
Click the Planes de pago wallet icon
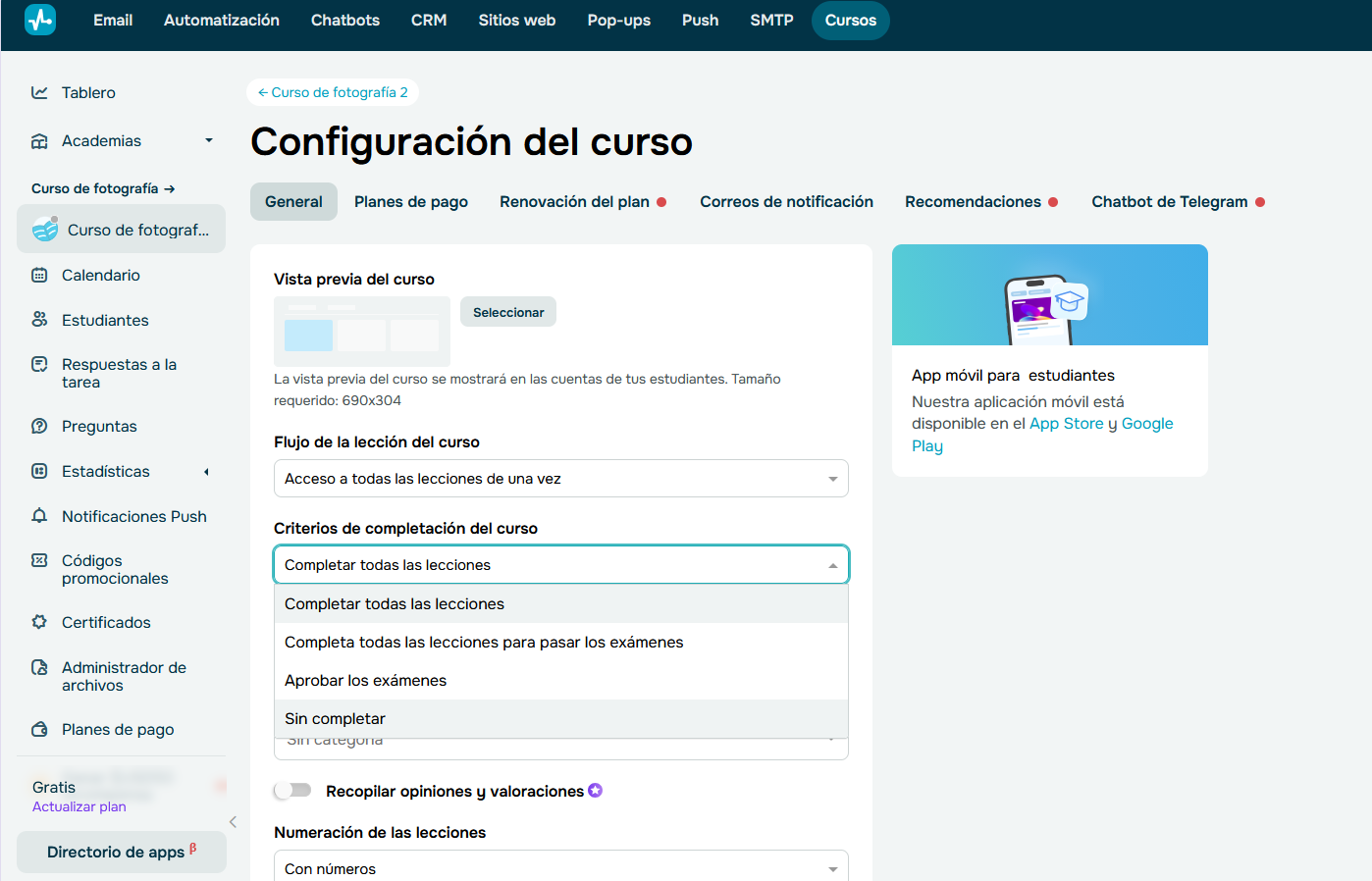[39, 730]
